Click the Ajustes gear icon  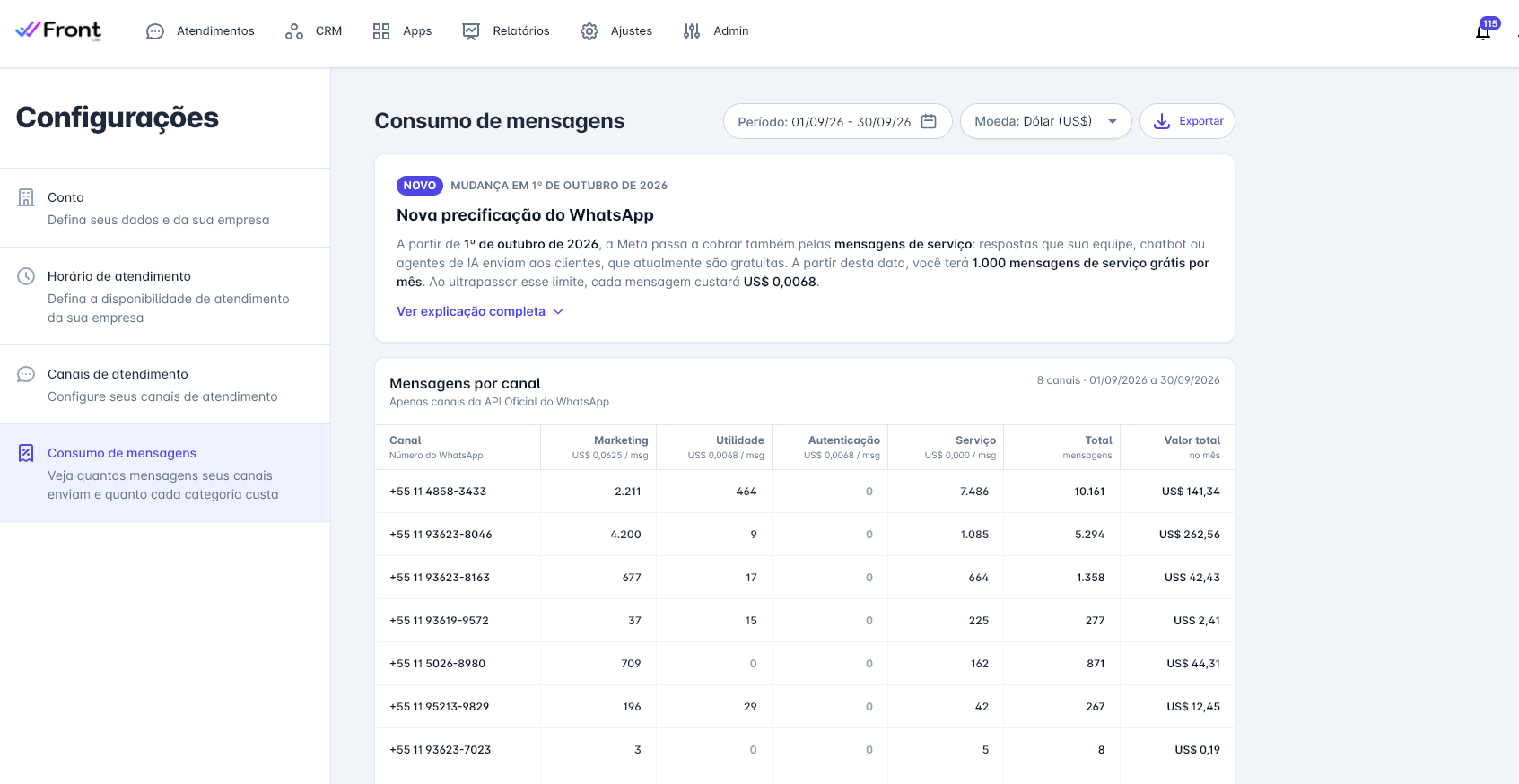pos(589,31)
